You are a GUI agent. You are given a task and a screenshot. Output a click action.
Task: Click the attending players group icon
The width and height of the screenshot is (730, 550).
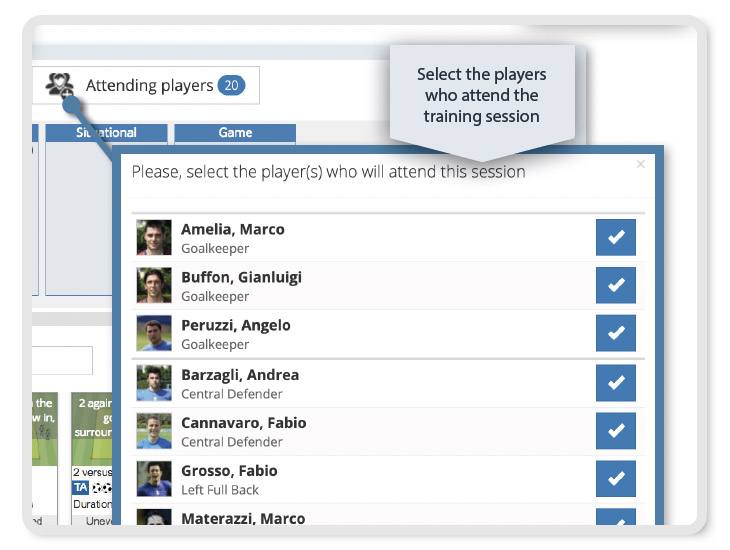60,85
